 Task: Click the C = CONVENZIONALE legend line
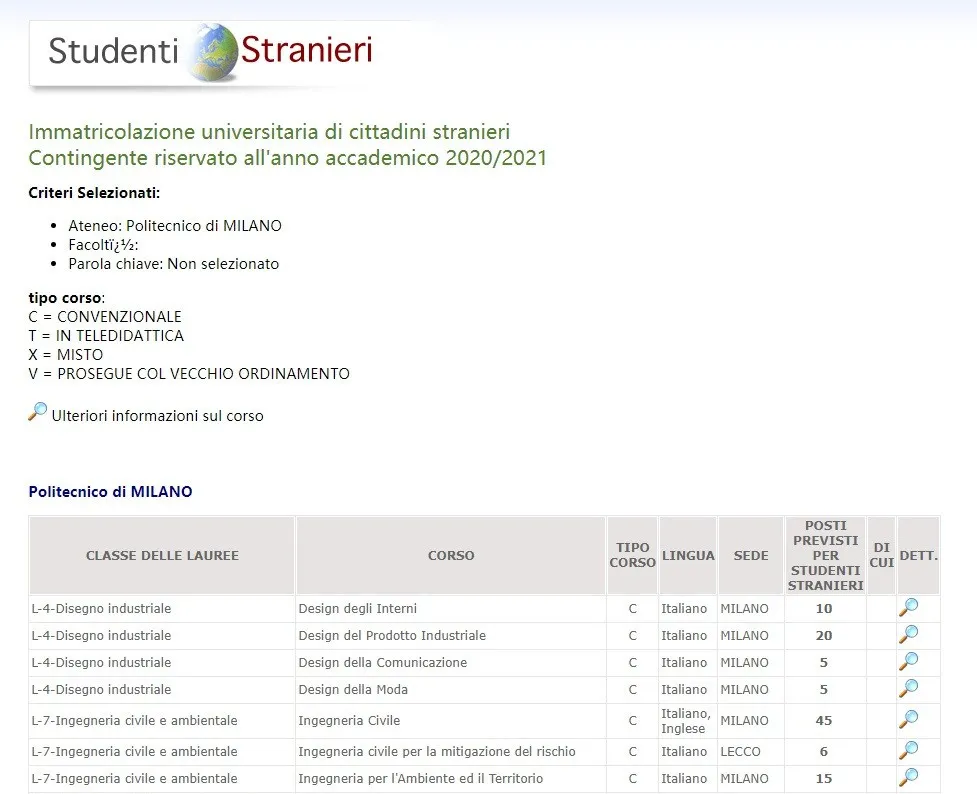[105, 317]
